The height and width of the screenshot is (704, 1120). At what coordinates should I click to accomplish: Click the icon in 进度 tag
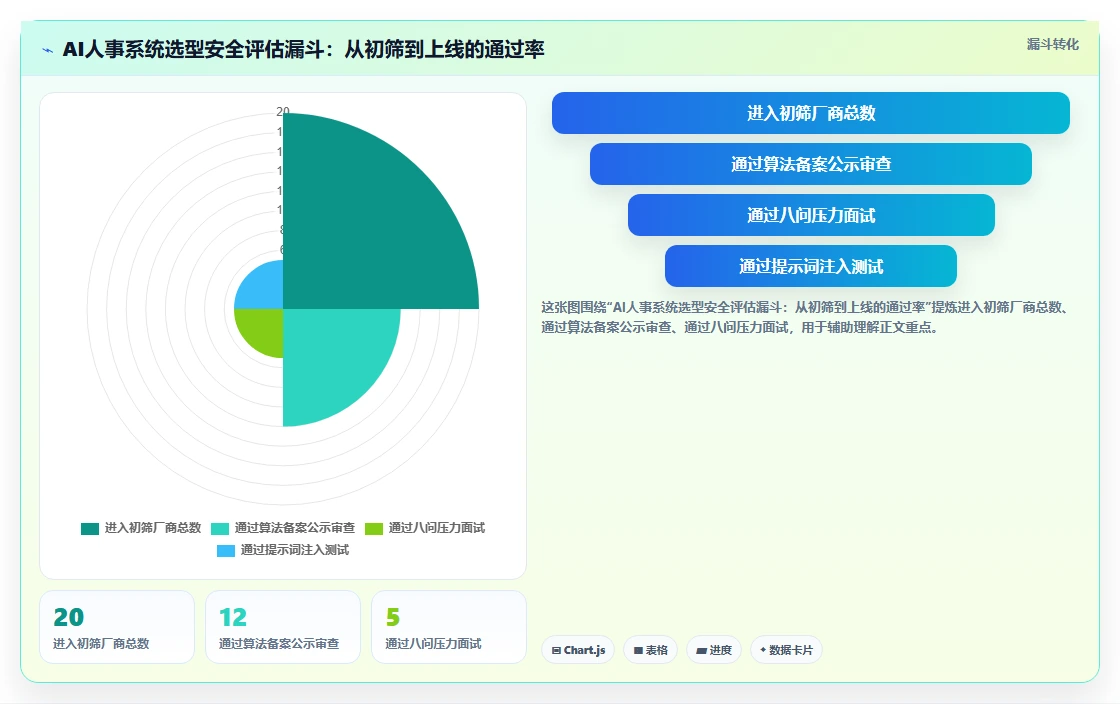[x=701, y=650]
